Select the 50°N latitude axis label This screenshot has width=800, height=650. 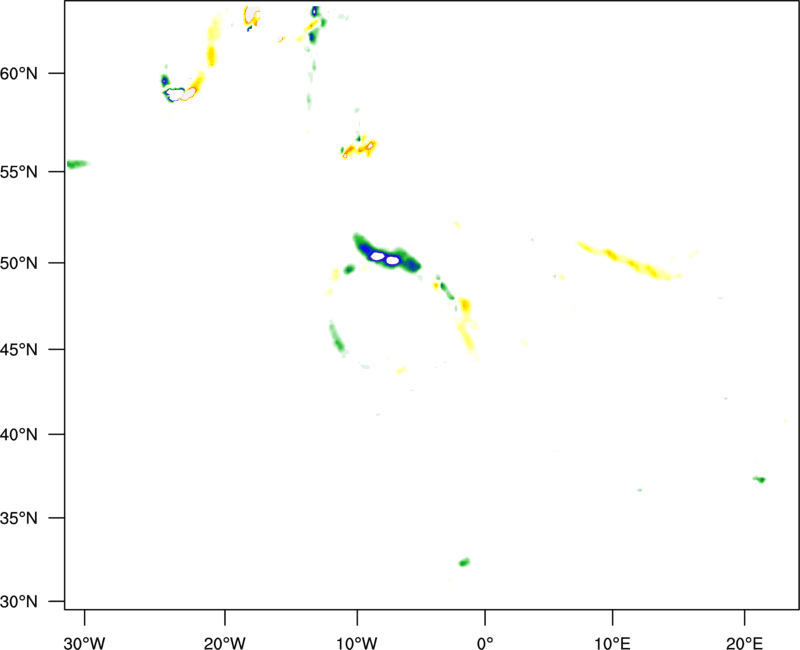(19, 263)
